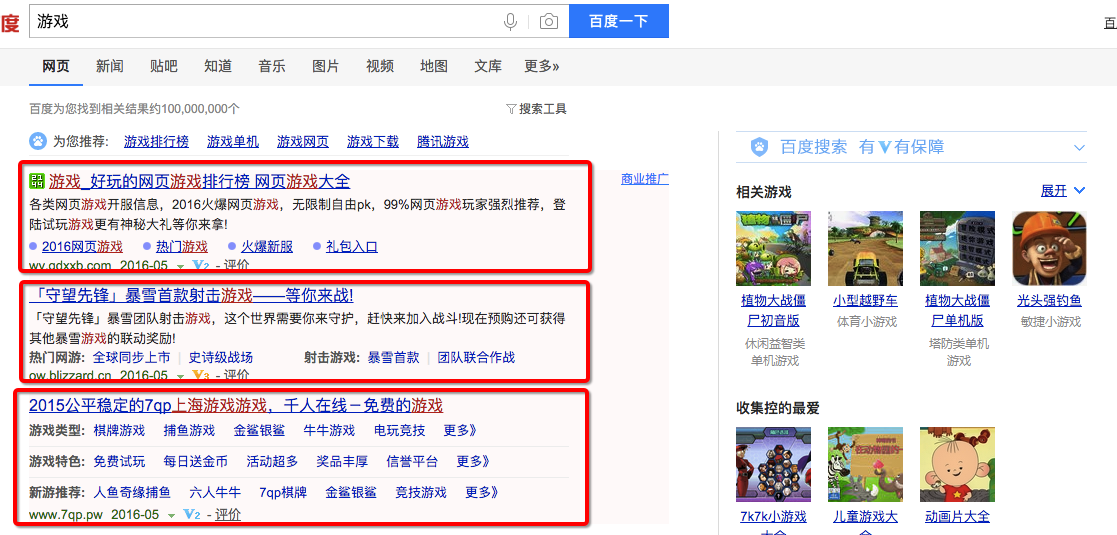Screen dimensions: 1117x535
Task: Expand 更多》 in 游戏类型 row
Action: point(459,430)
